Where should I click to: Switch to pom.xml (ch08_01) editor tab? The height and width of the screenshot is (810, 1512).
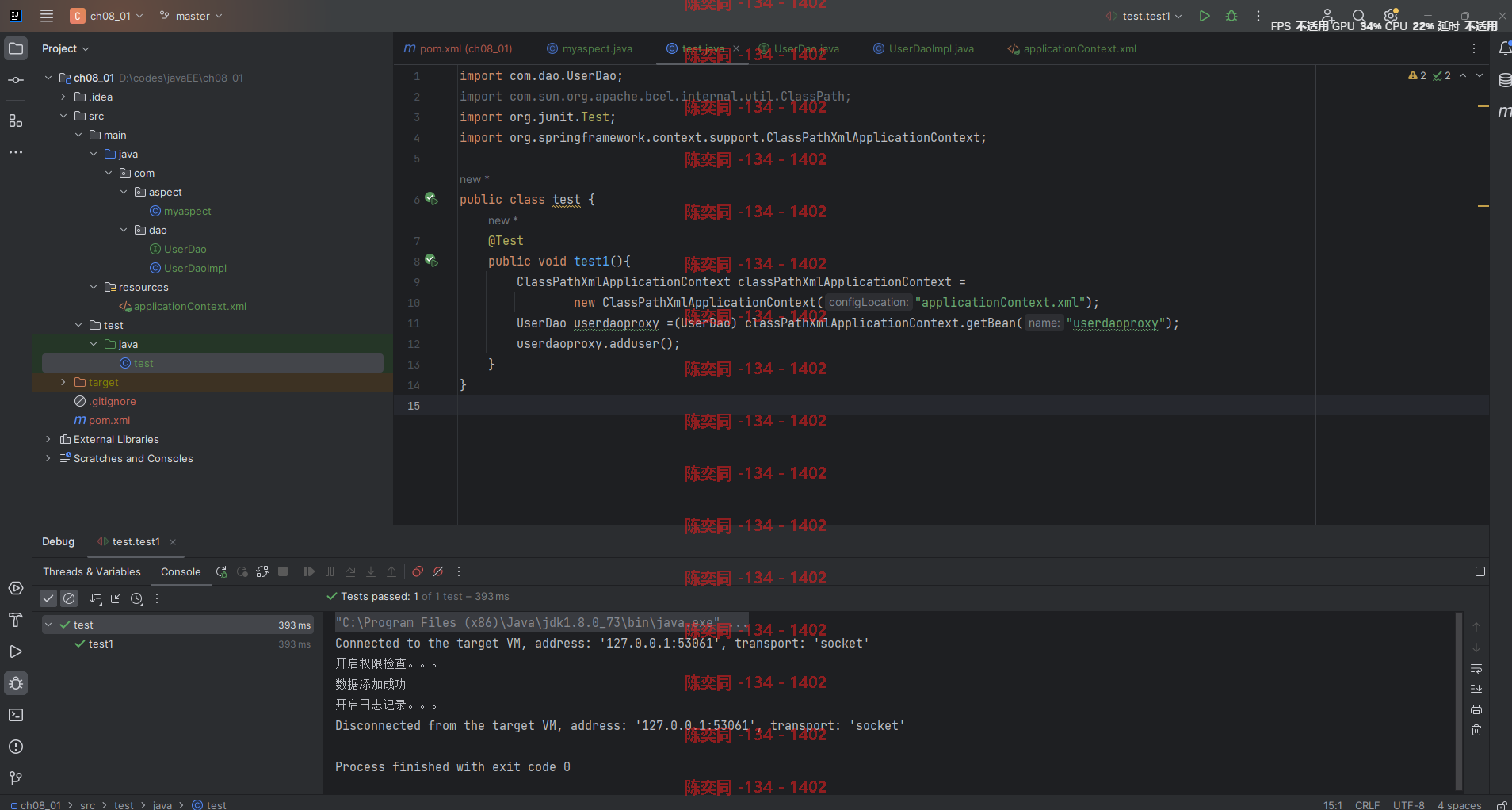pyautogui.click(x=458, y=48)
